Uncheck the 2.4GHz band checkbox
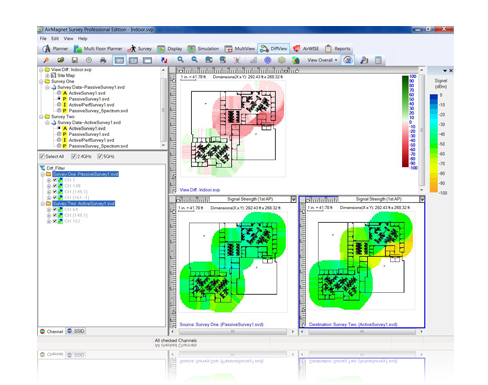This screenshot has height=385, width=488. pyautogui.click(x=74, y=156)
